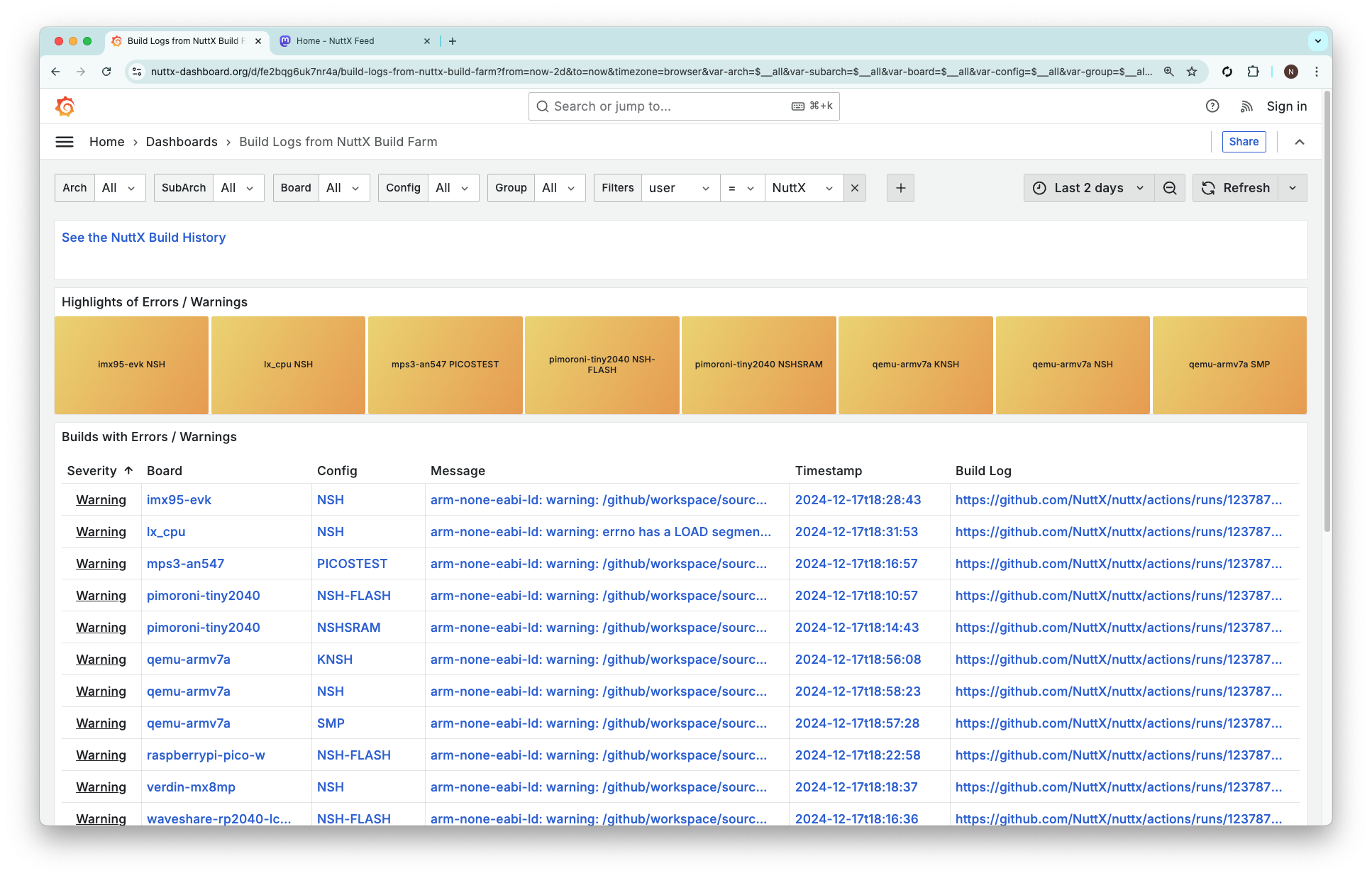Open the Last 2 days time picker
The image size is (1372, 878).
[1089, 188]
